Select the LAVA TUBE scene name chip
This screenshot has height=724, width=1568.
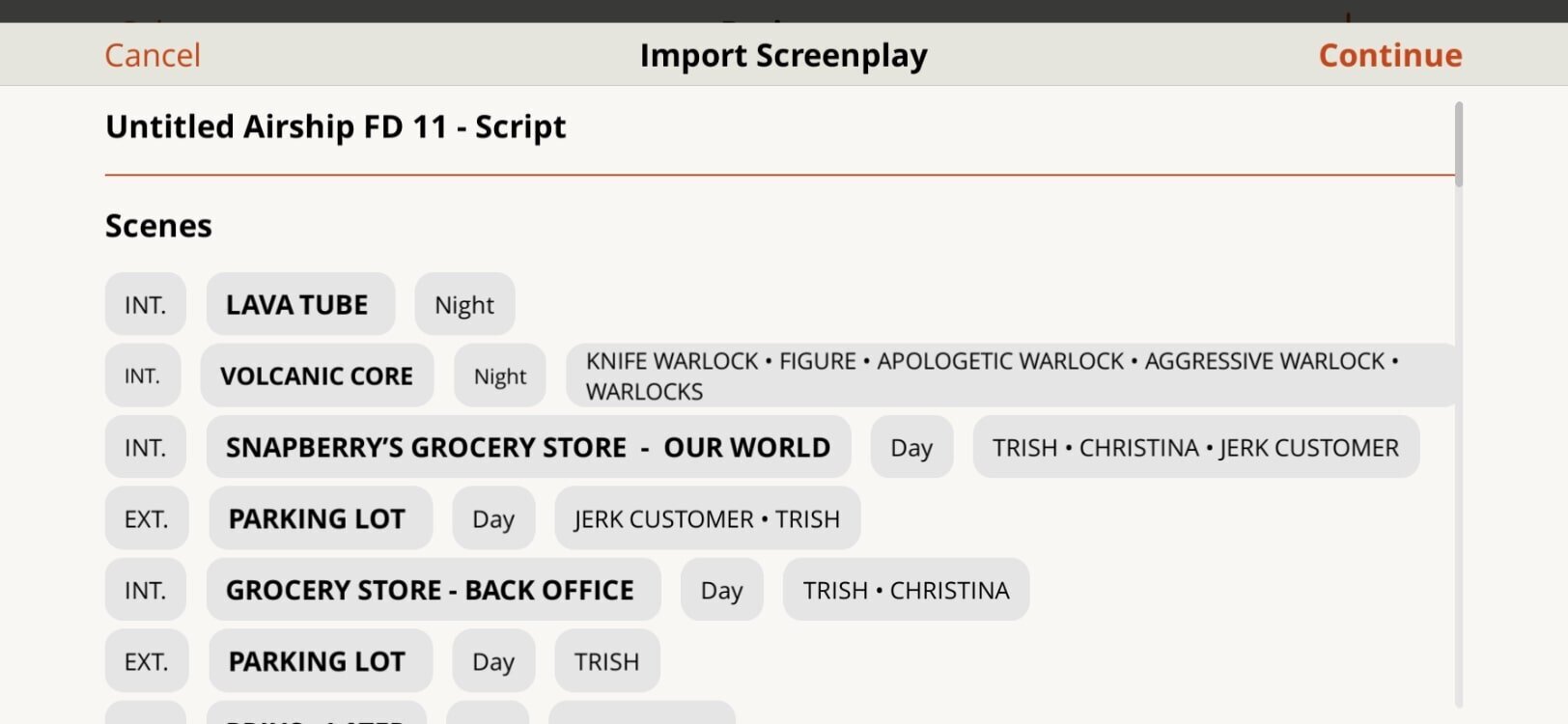(x=299, y=304)
